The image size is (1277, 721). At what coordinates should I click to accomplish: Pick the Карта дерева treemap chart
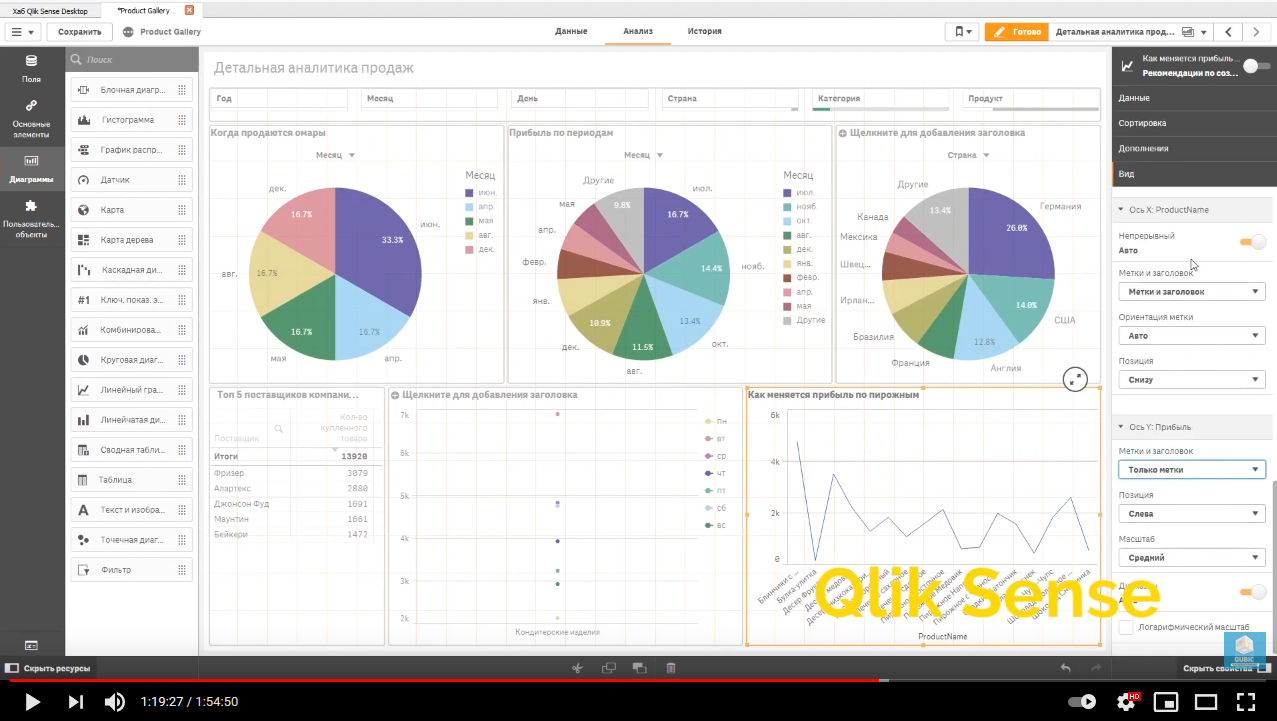[130, 240]
